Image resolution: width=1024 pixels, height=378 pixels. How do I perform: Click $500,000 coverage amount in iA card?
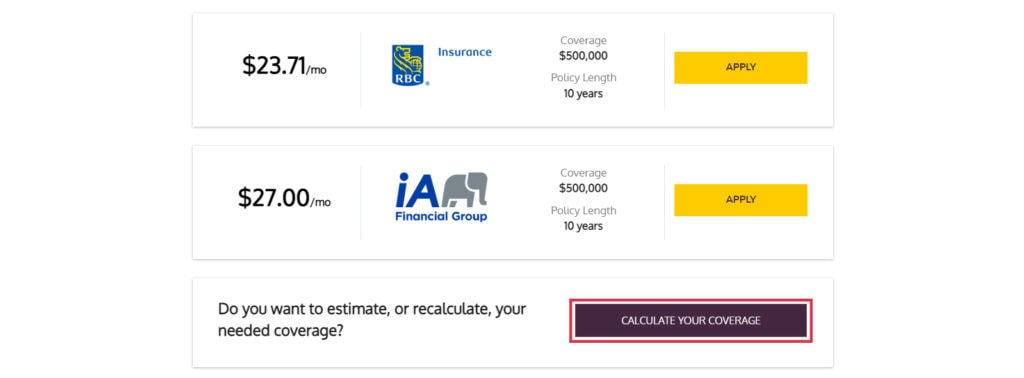(x=583, y=188)
